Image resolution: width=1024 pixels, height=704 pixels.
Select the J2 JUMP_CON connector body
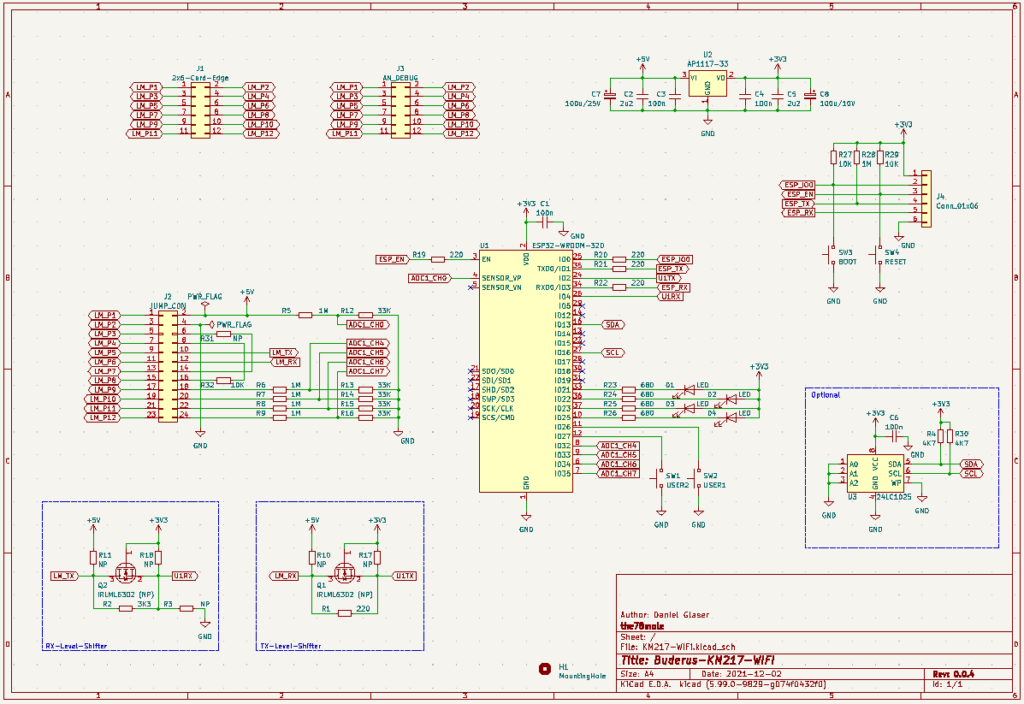(167, 366)
